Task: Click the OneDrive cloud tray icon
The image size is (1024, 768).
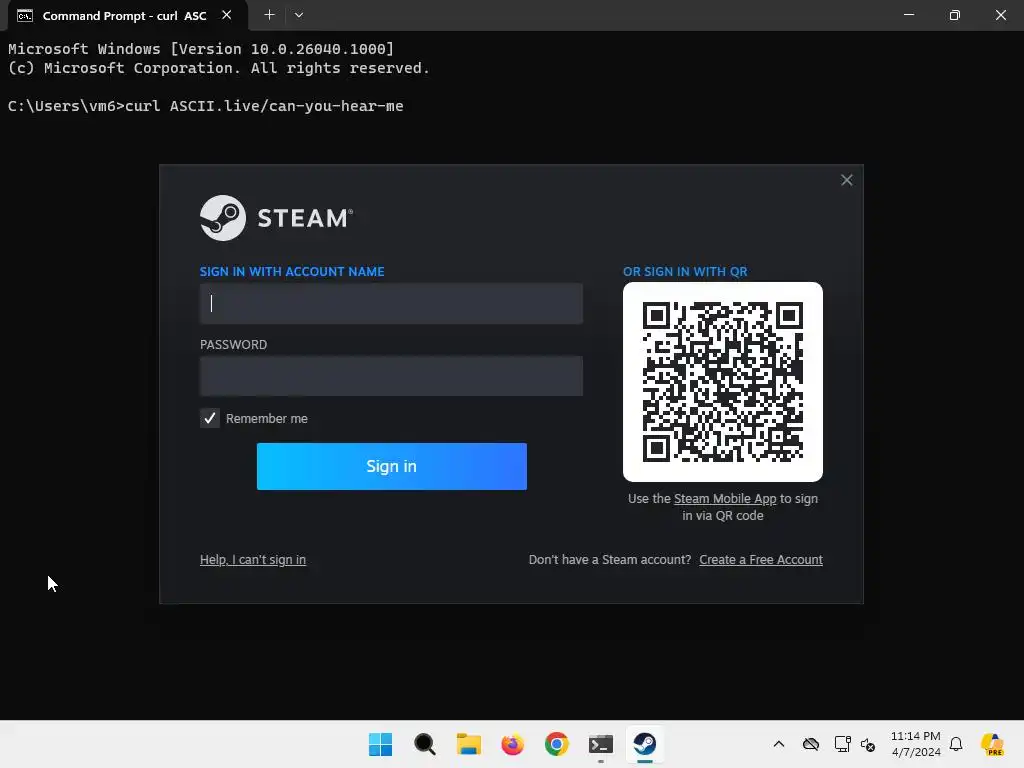Action: pyautogui.click(x=810, y=744)
